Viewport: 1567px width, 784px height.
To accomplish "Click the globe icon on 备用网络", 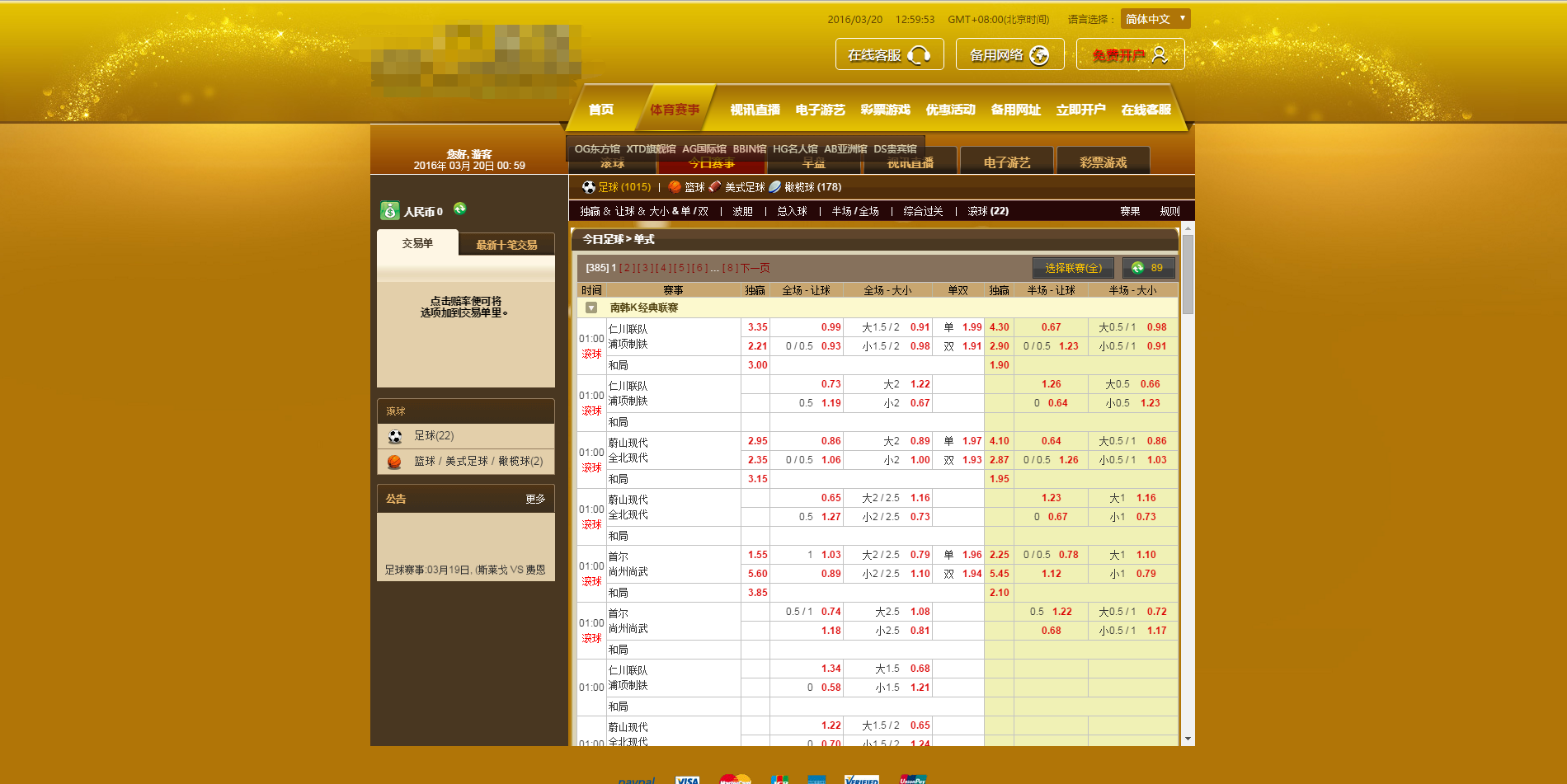I will 1039,55.
